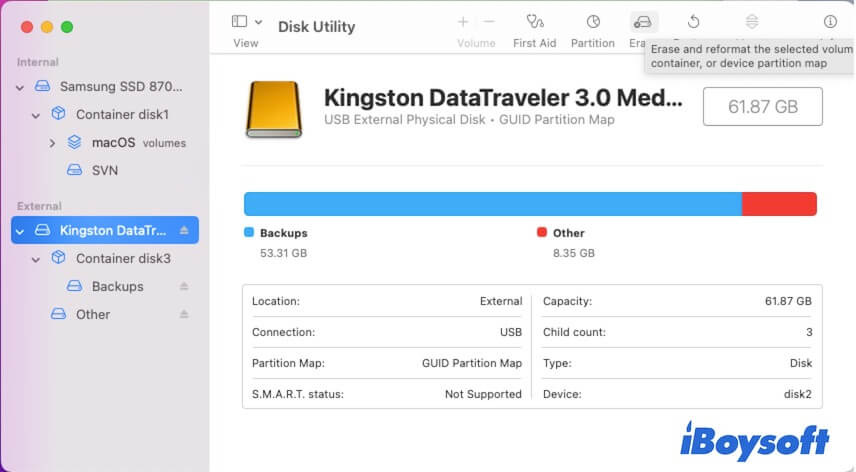Click the add Volume plus icon
This screenshot has width=856, height=472.
(463, 22)
